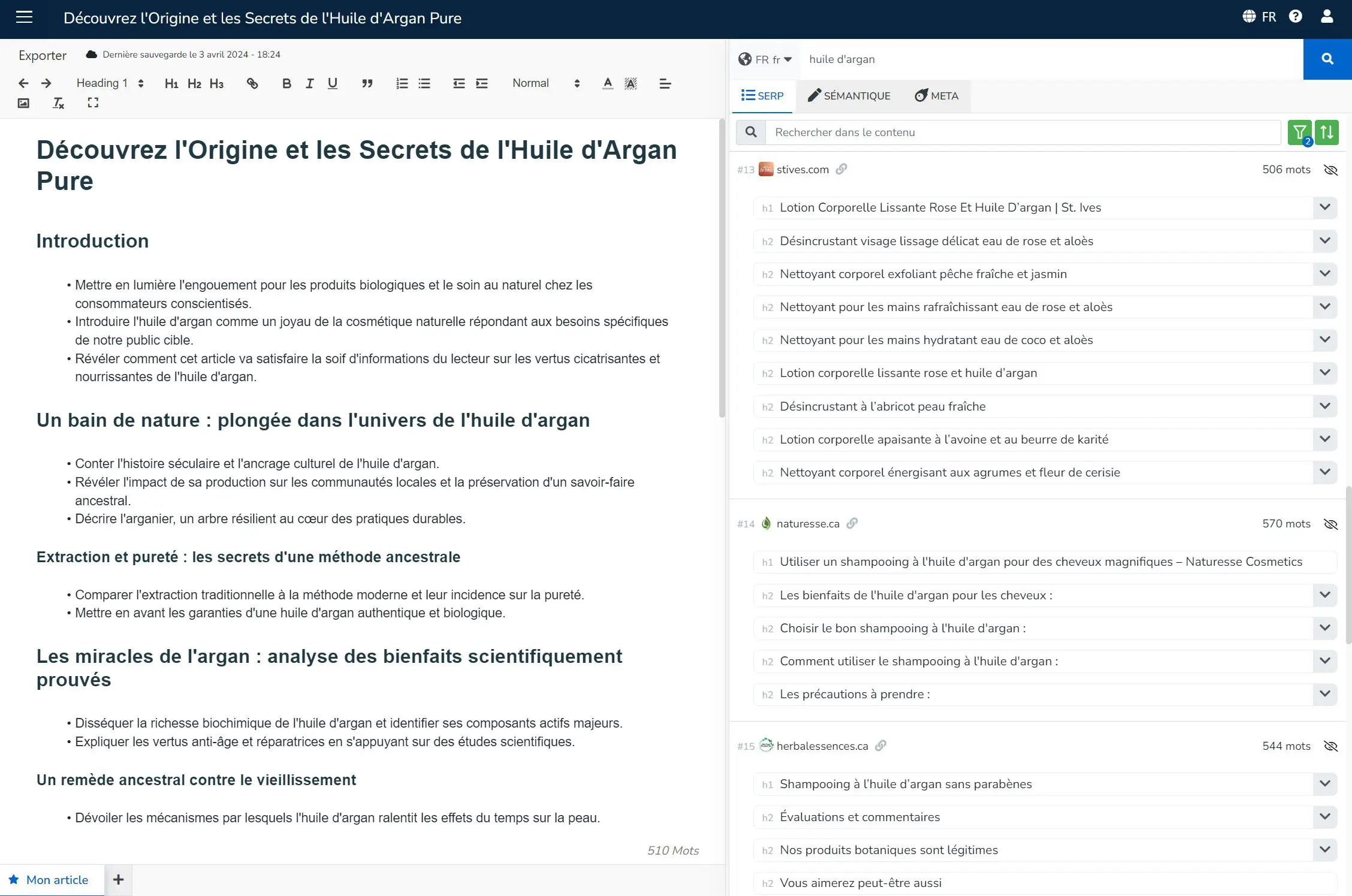1352x896 pixels.
Task: Toggle underline formatting
Action: [333, 83]
